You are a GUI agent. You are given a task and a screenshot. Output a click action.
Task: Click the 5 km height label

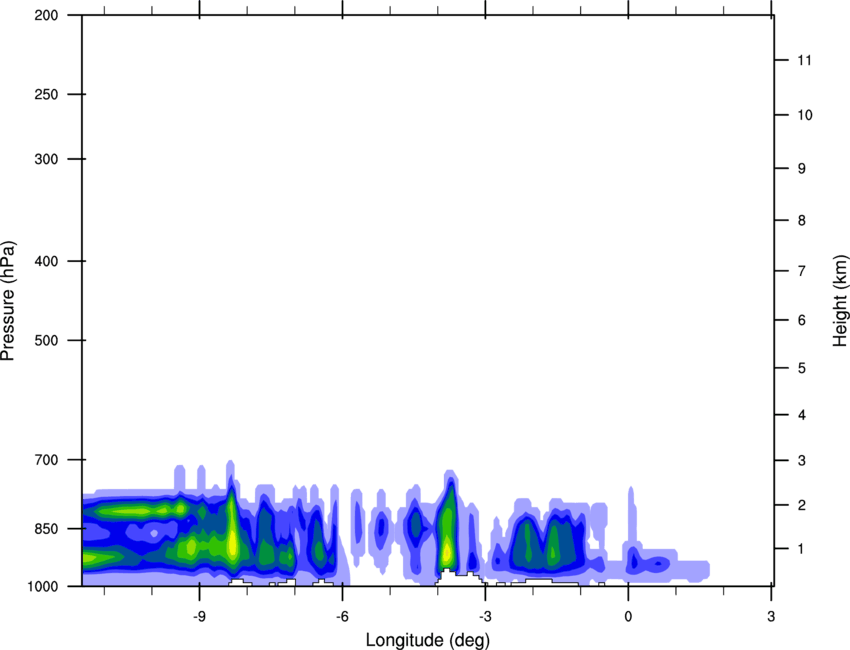(x=802, y=369)
